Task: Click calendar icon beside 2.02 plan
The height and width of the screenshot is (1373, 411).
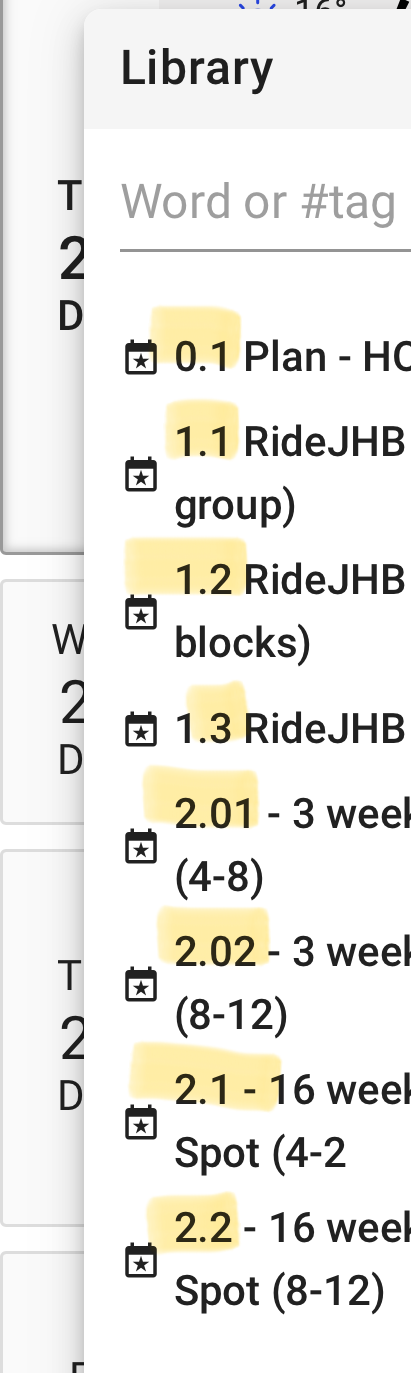Action: [141, 984]
